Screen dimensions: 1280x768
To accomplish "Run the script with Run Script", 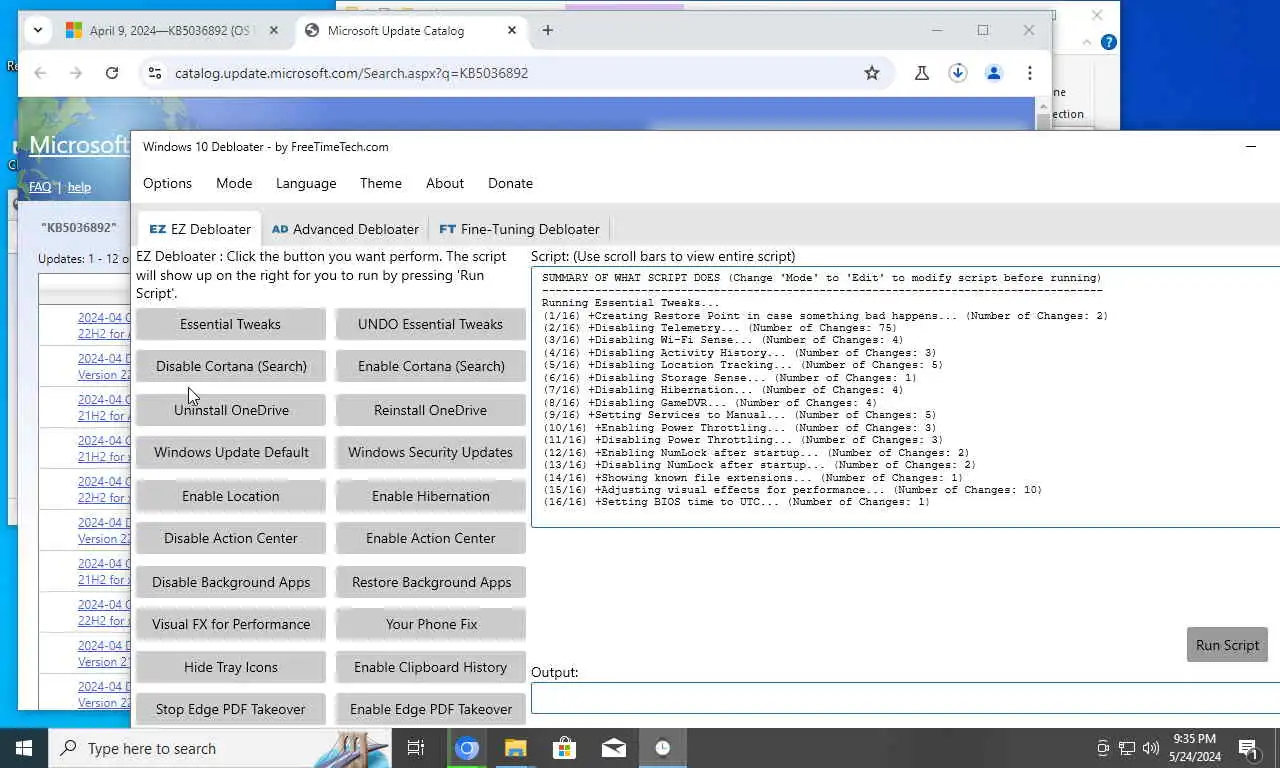I will (1227, 645).
